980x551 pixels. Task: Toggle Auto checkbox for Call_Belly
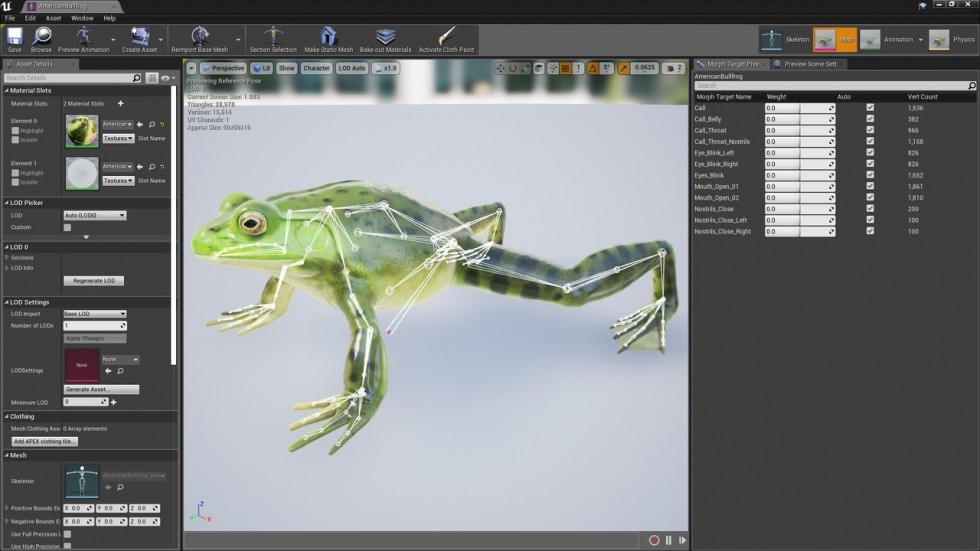tap(870, 119)
